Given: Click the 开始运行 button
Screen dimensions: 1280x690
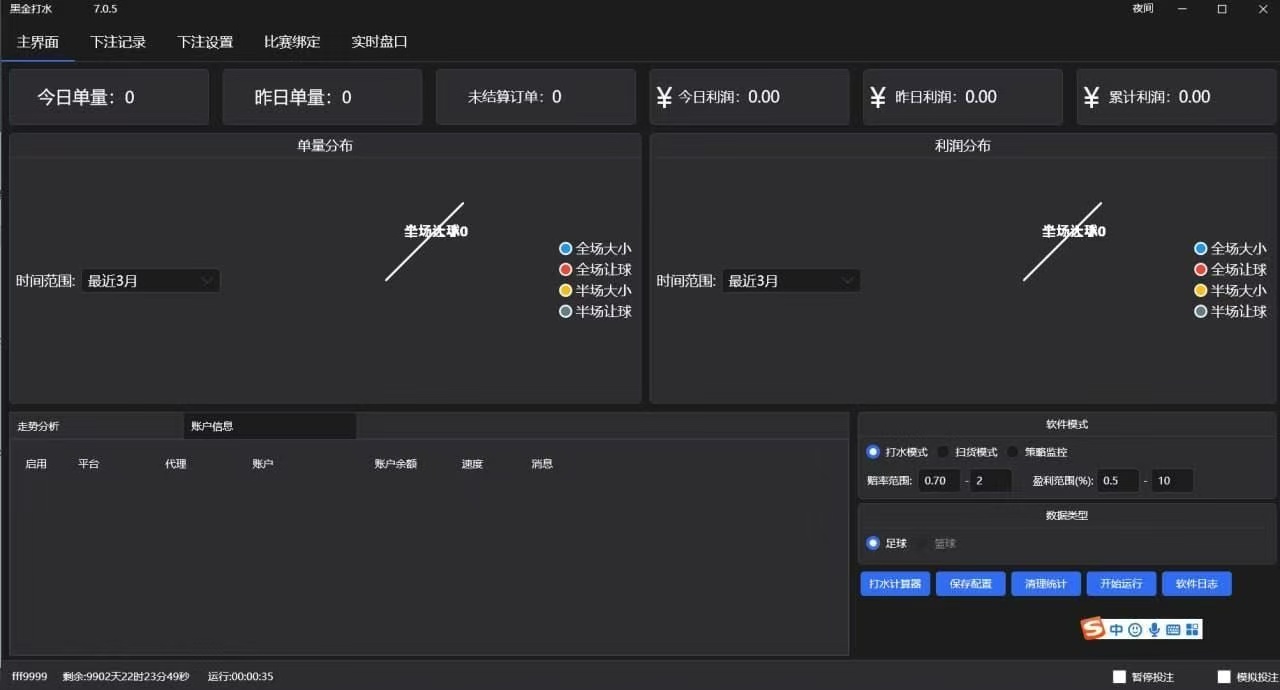Looking at the screenshot, I should click(1121, 584).
